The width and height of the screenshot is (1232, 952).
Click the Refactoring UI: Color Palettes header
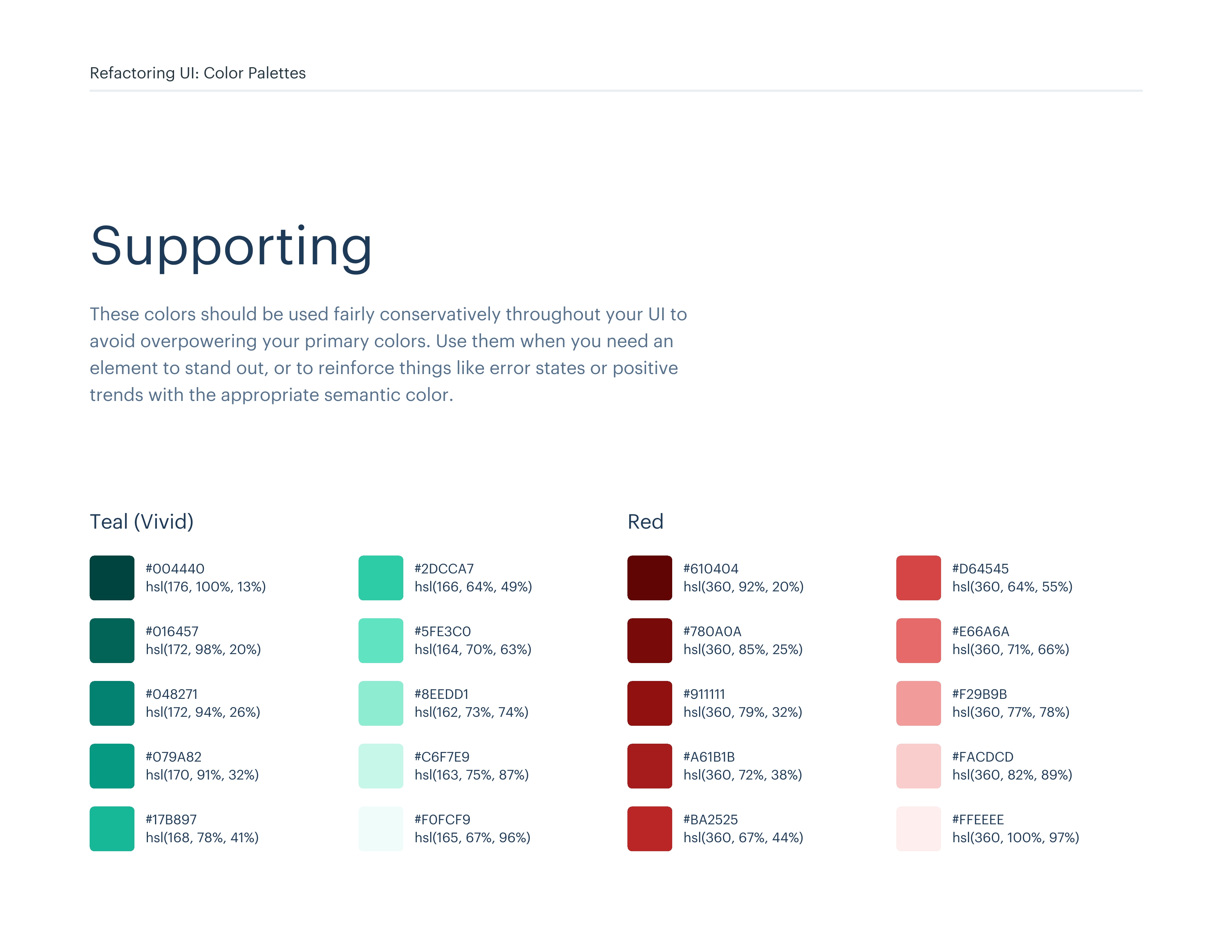[198, 73]
